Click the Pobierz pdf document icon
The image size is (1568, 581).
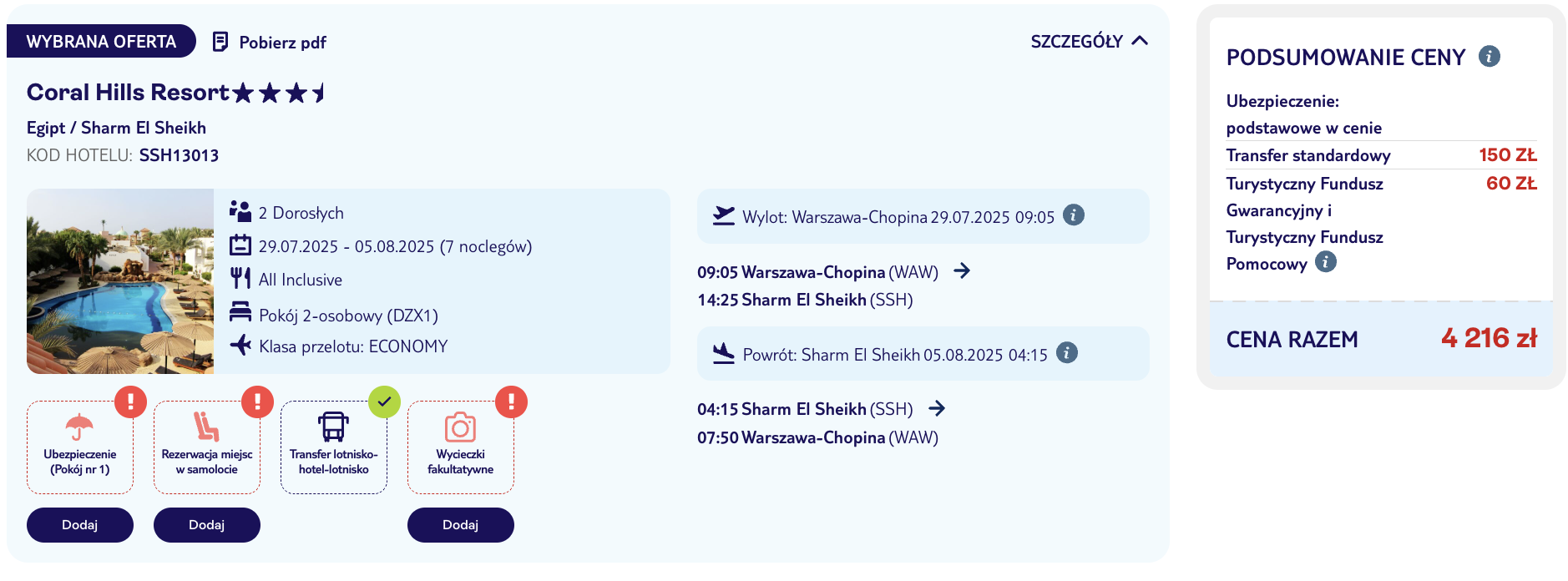point(220,42)
